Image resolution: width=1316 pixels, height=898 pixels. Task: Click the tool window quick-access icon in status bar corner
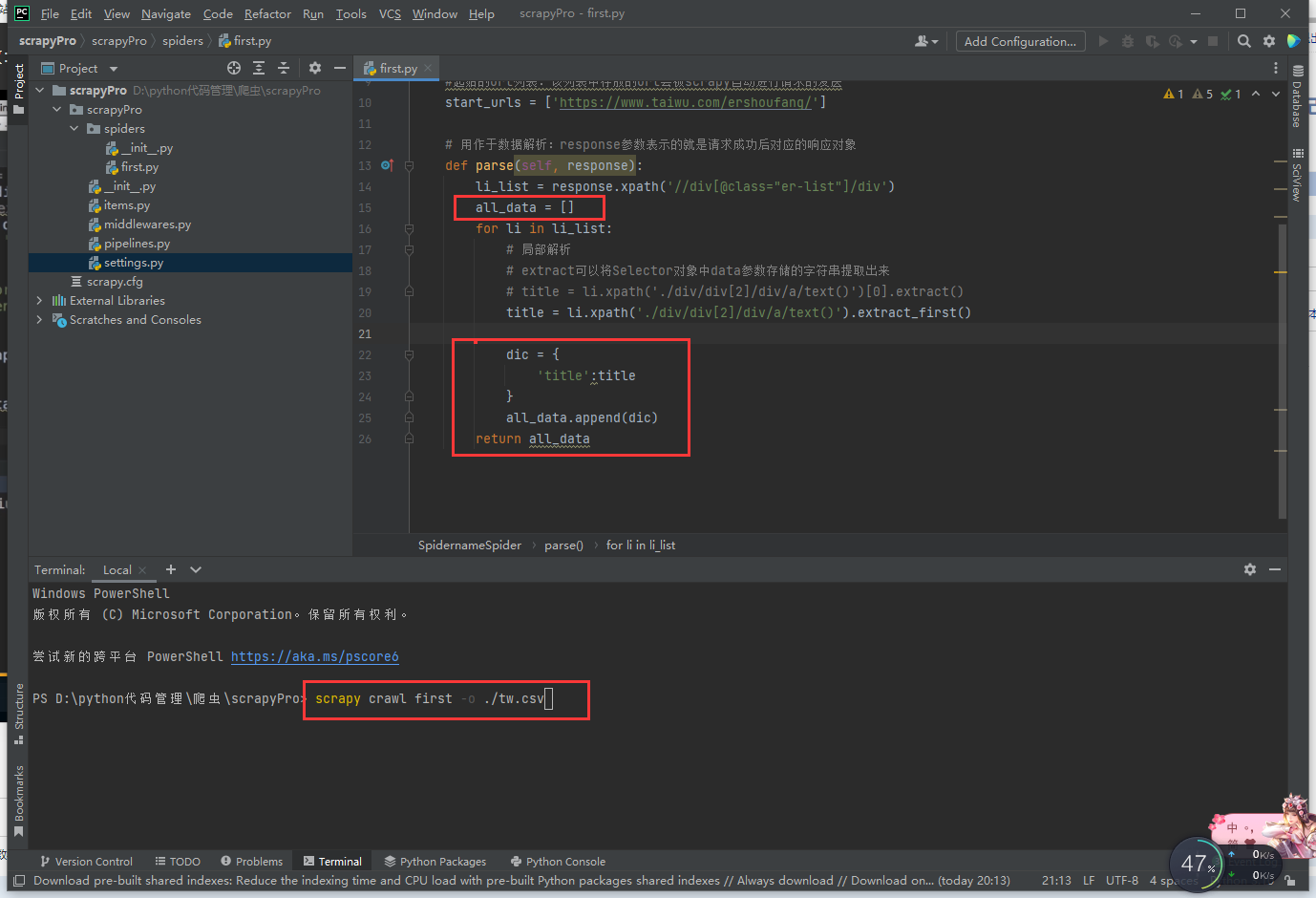(18, 880)
